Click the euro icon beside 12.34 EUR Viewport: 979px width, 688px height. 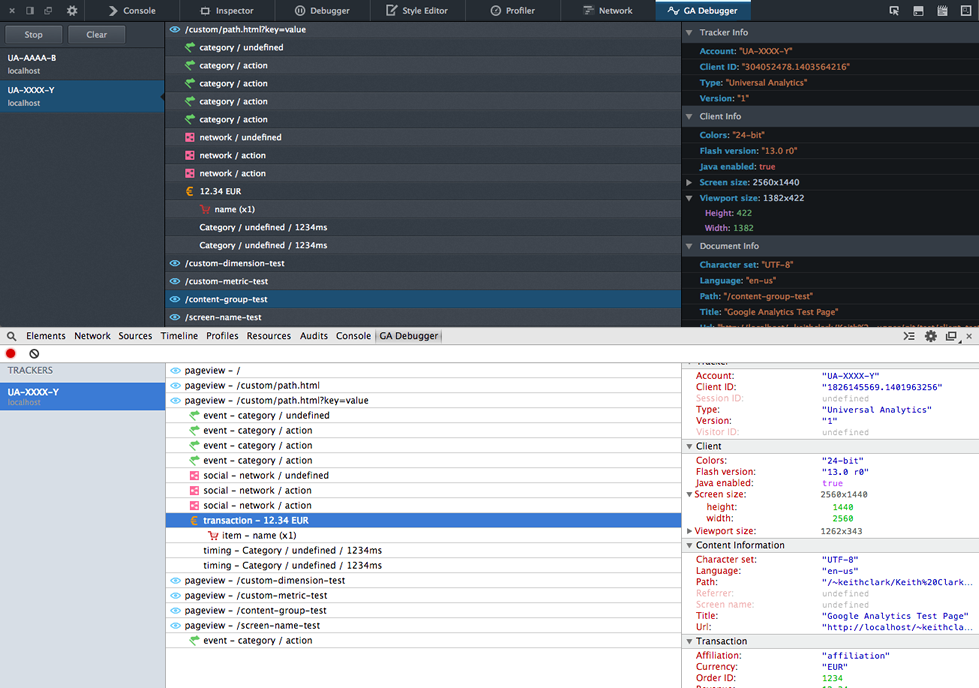tap(190, 192)
